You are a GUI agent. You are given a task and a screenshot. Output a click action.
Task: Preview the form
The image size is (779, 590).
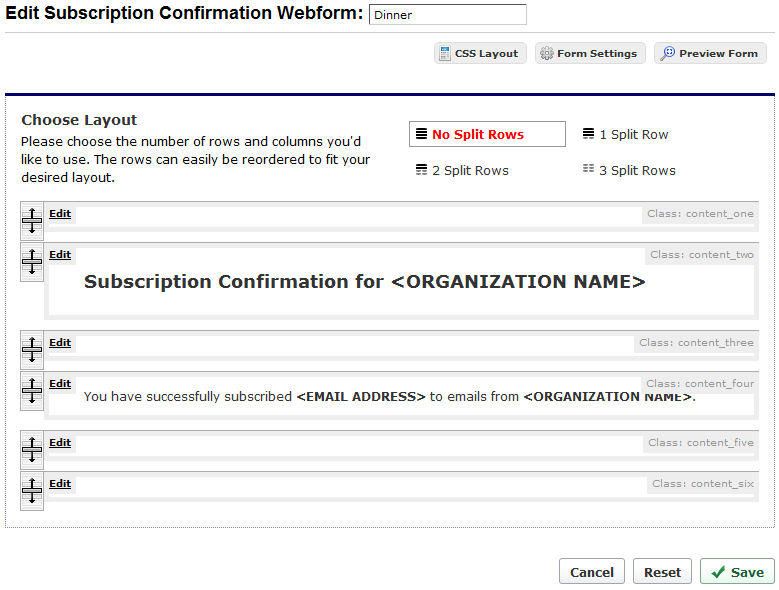coord(710,53)
